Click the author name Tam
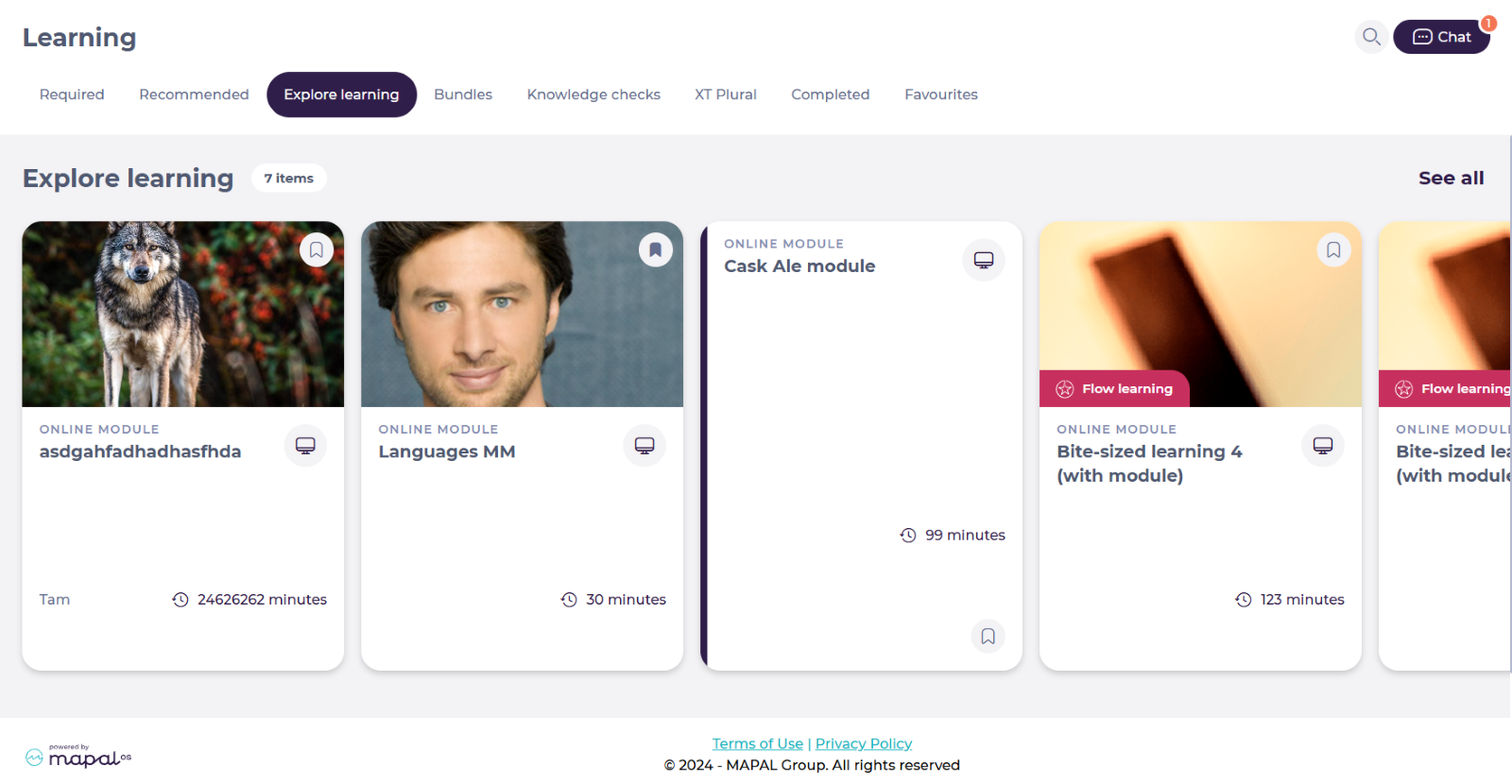This screenshot has width=1512, height=784. tap(55, 600)
